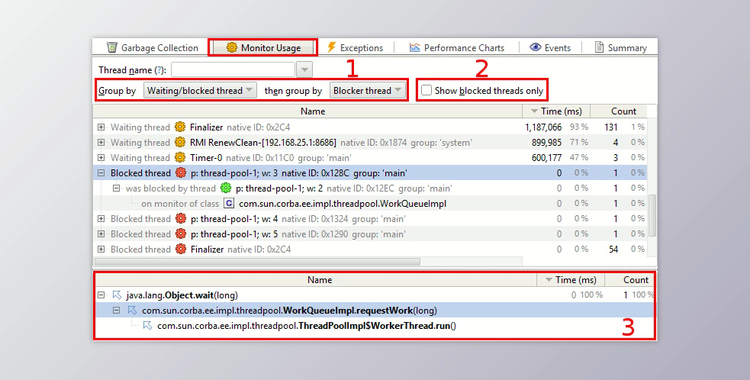Viewport: 750px width, 380px height.
Task: Open the Blocker thread grouping dropdown
Action: click(367, 90)
